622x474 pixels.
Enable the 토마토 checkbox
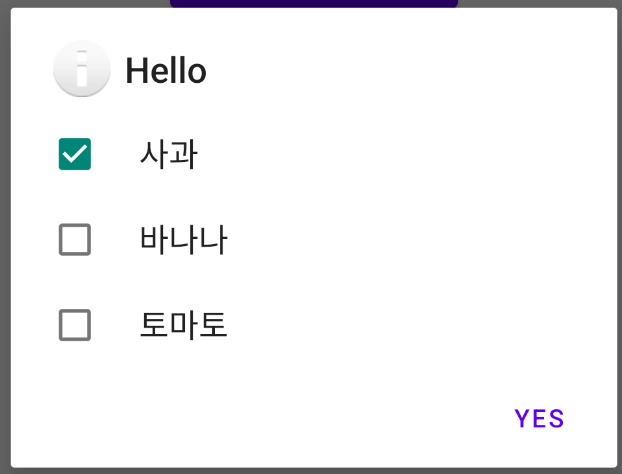coord(75,325)
